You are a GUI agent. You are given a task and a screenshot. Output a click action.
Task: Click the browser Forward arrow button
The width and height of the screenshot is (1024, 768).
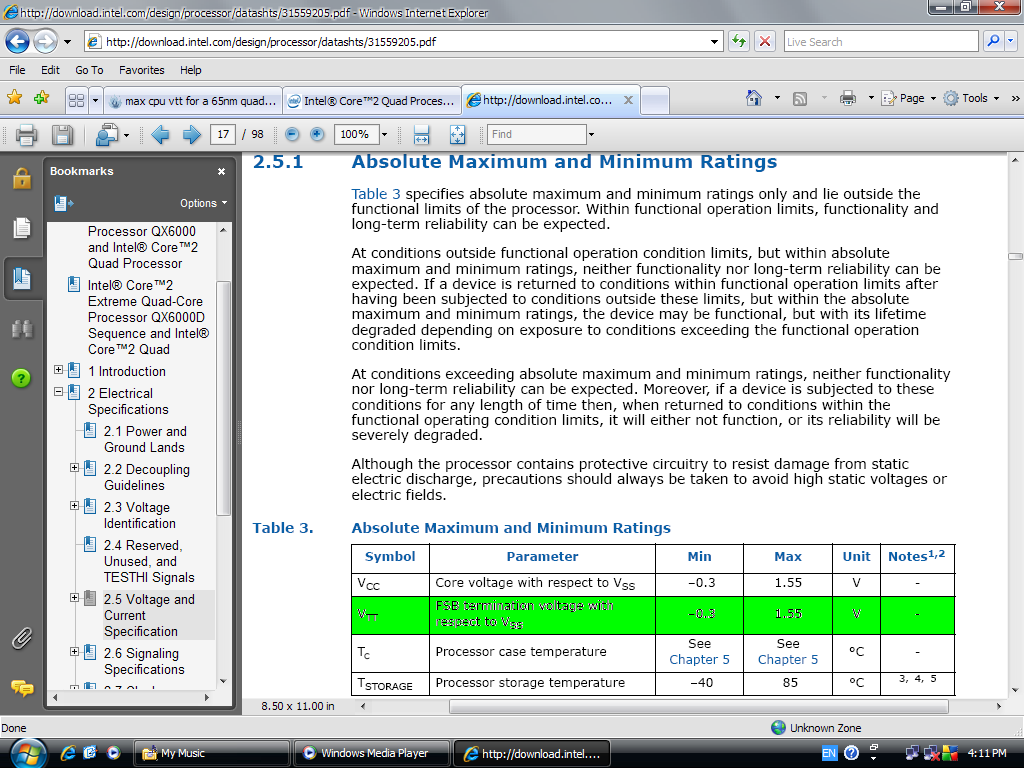click(x=45, y=42)
